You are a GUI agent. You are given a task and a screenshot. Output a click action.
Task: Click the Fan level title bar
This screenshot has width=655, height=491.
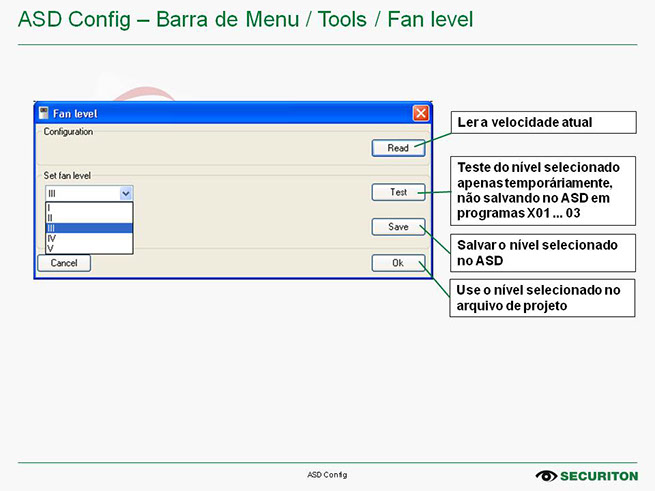220,113
